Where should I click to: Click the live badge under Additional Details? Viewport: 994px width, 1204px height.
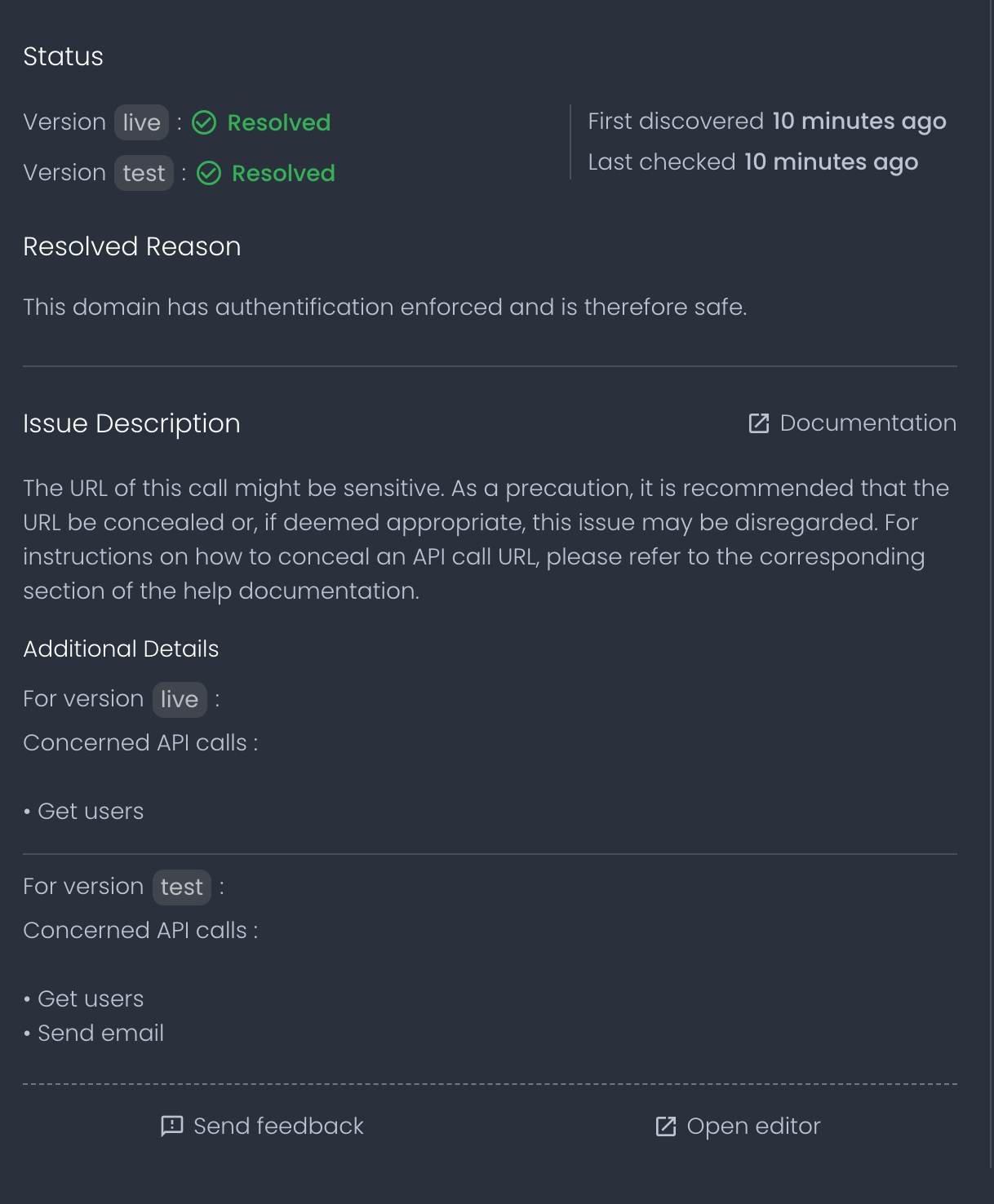point(180,700)
